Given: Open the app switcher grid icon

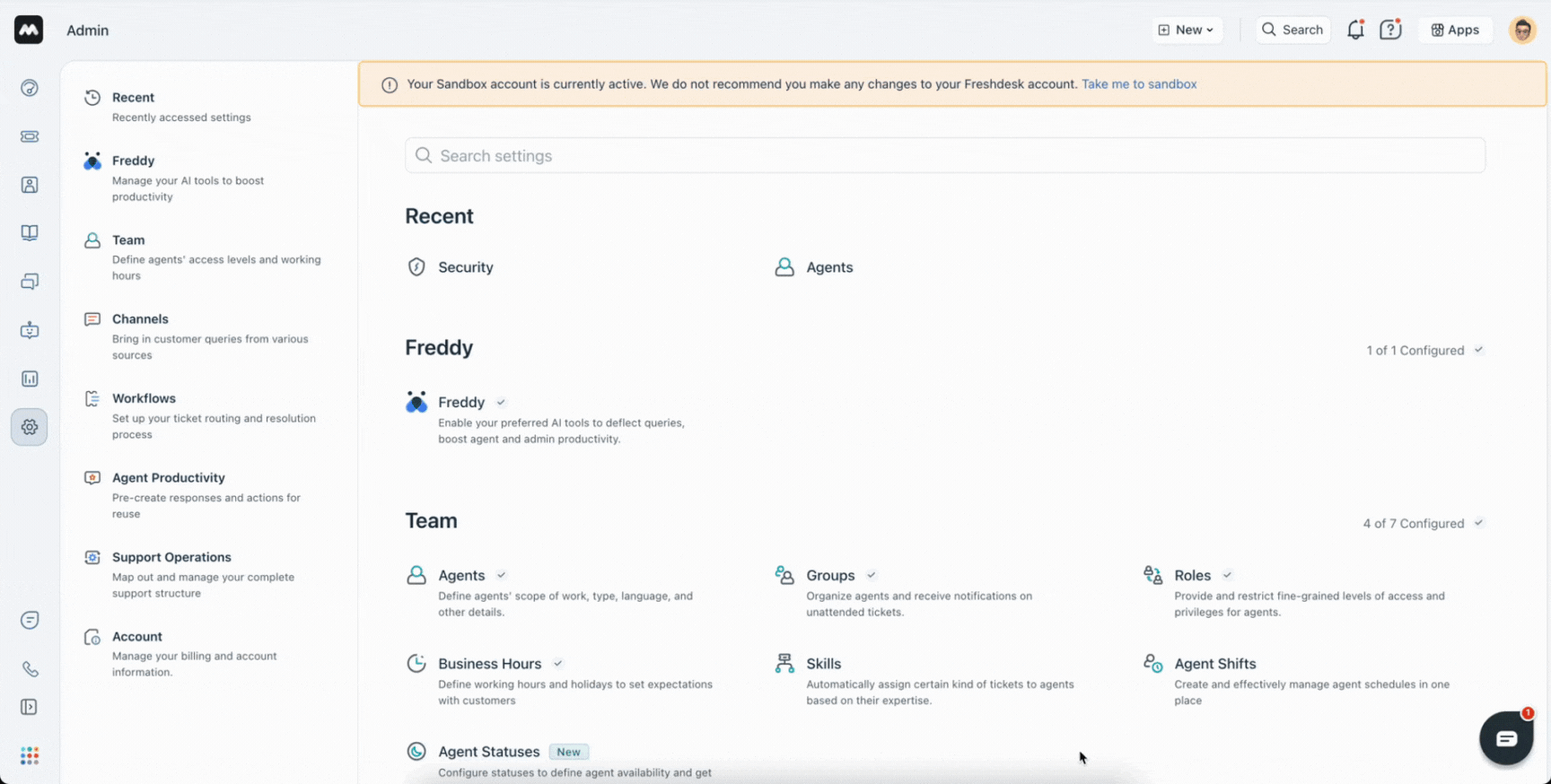Looking at the screenshot, I should 30,755.
